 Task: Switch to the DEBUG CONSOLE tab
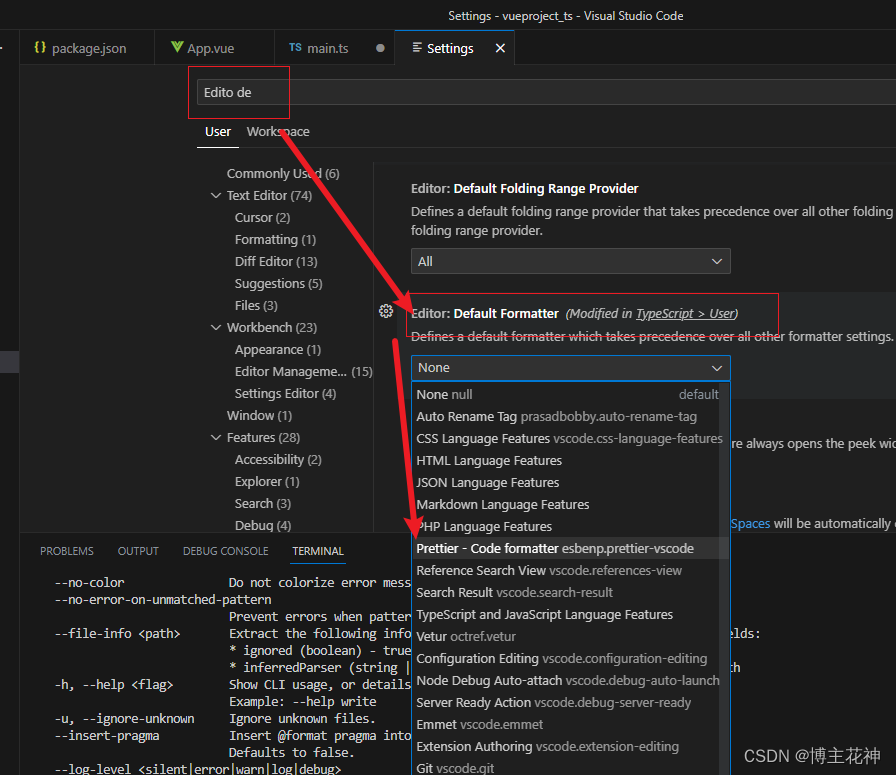(226, 551)
